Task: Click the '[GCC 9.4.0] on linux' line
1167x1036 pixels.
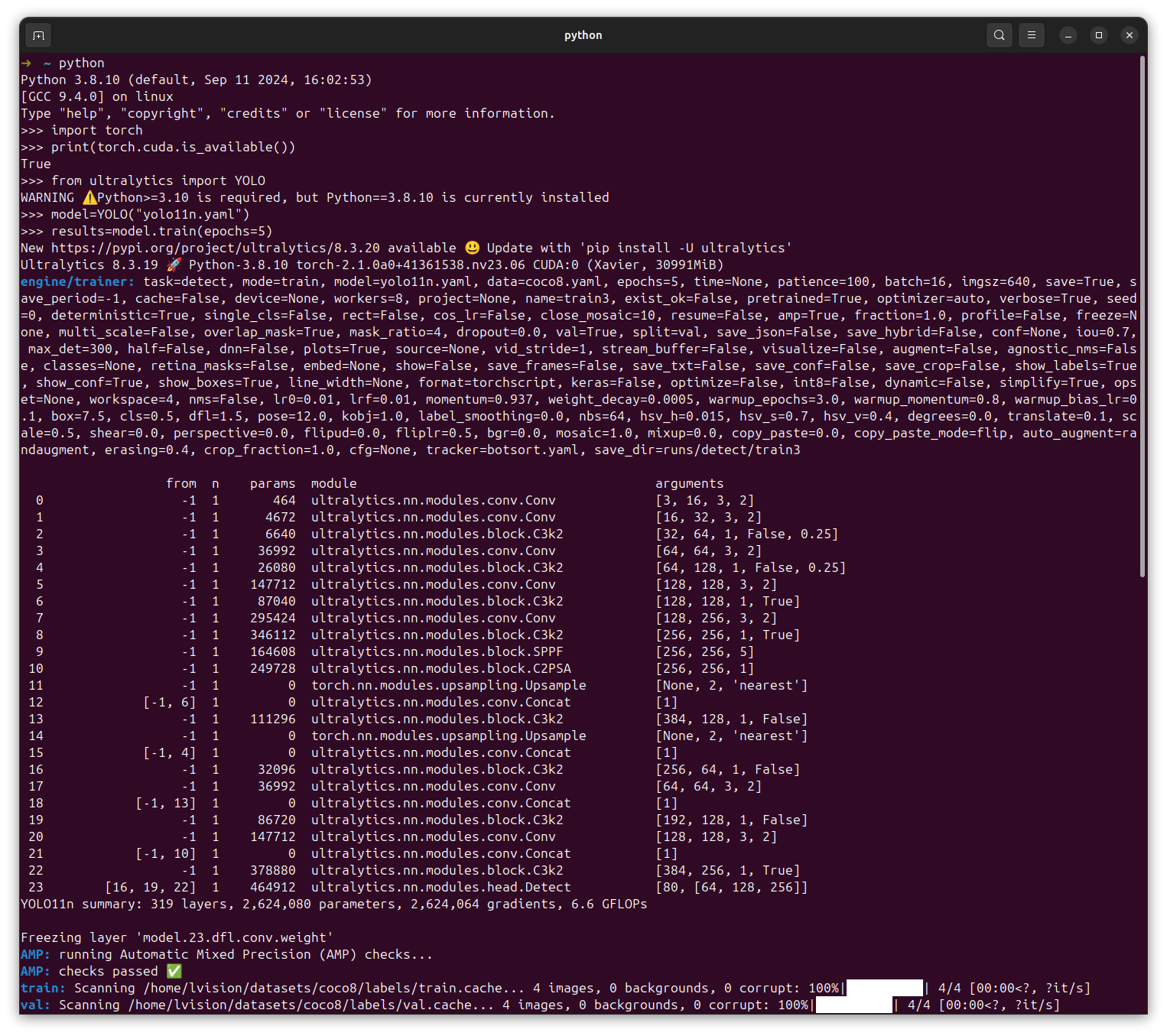Action: (x=97, y=96)
